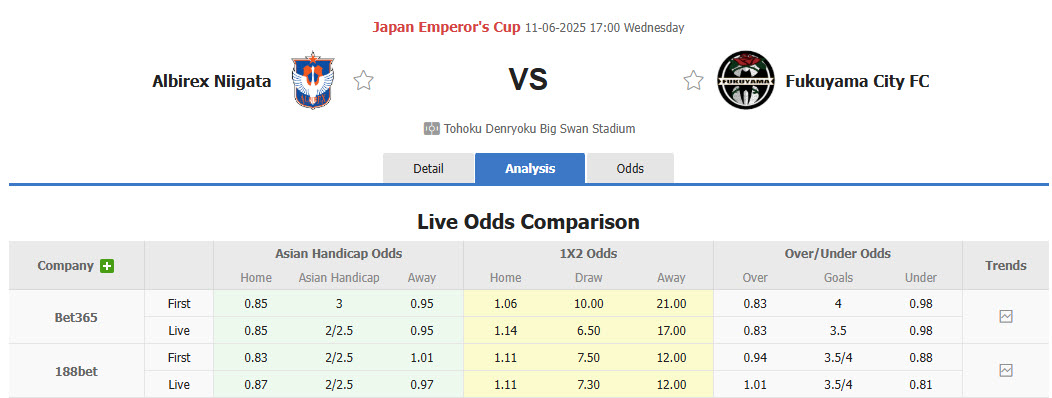Add a company with the green plus icon
The width and height of the screenshot is (1052, 398).
coord(107,266)
